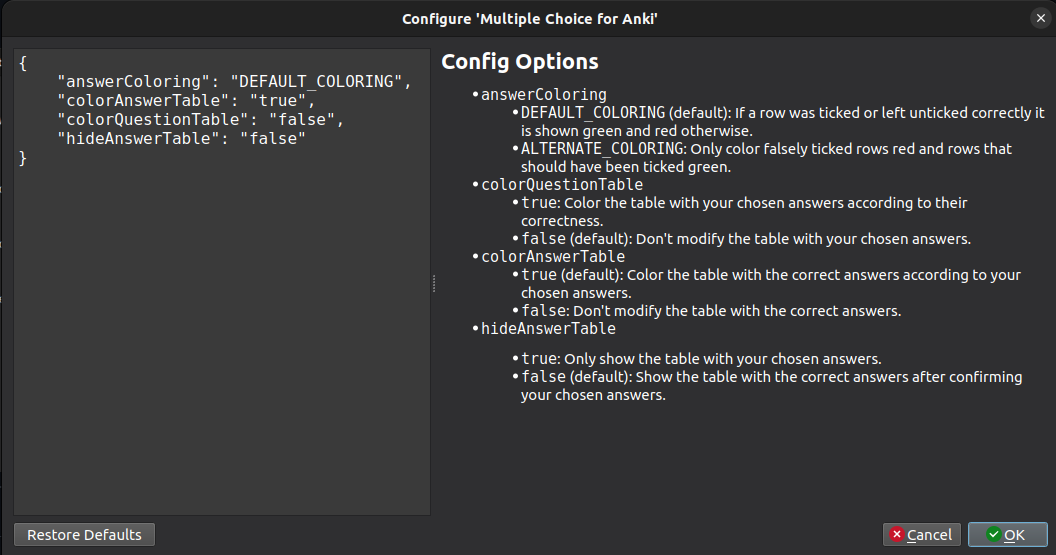Click the answerColoring bullet in the docs
Viewport: 1056px width, 555px height.
[543, 95]
